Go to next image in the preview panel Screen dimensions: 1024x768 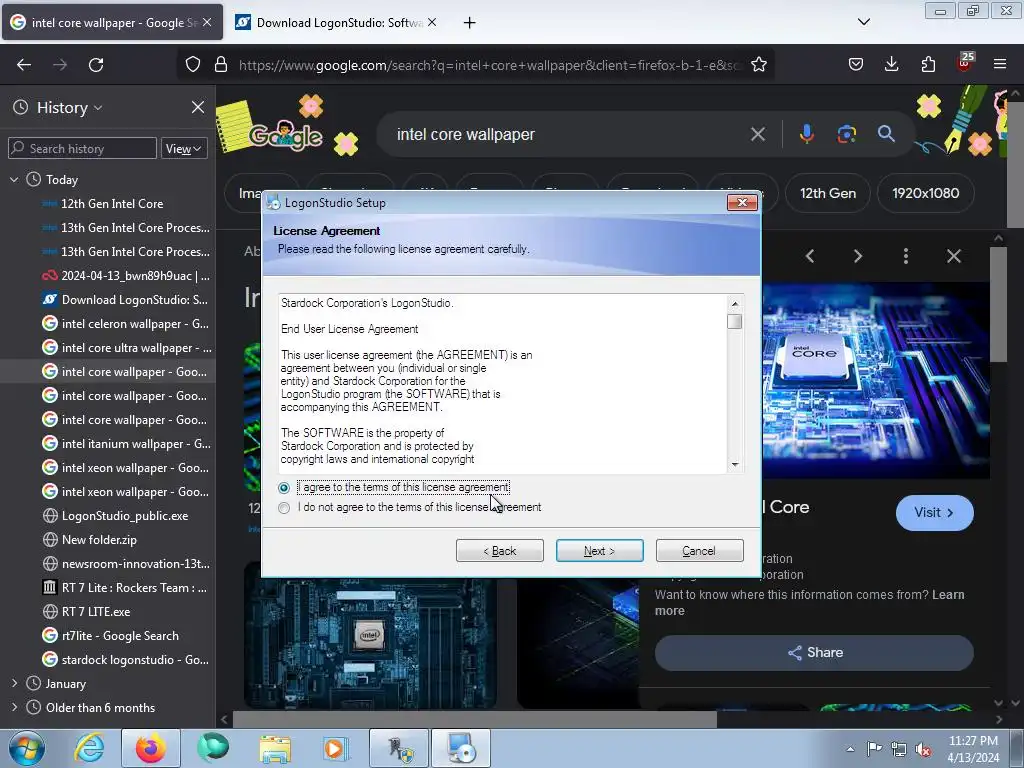click(858, 256)
